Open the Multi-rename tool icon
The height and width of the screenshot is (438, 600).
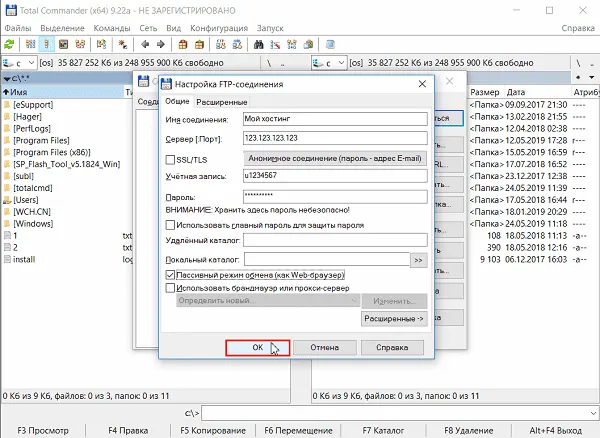pos(275,44)
